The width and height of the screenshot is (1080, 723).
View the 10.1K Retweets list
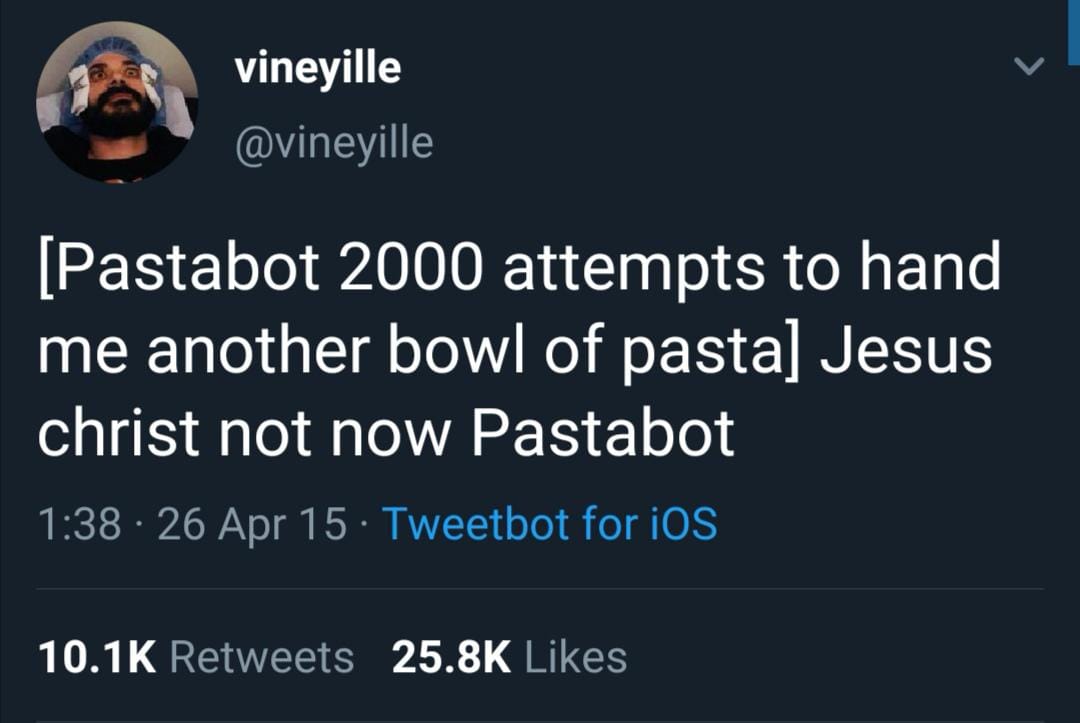tap(195, 655)
